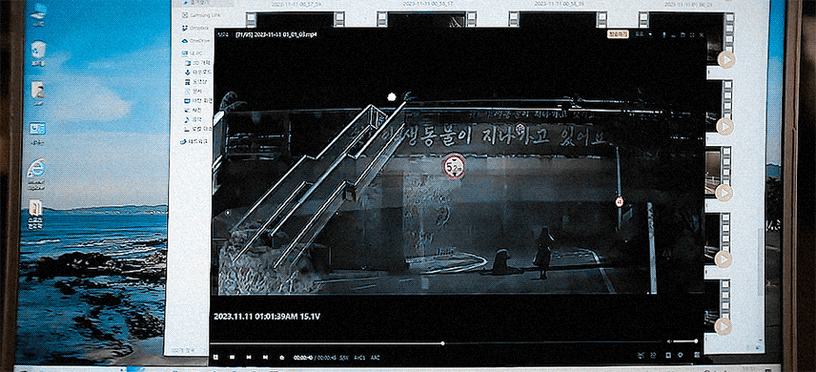Click the MP4 format label in title bar
Image resolution: width=816 pixels, height=372 pixels.
223,34
